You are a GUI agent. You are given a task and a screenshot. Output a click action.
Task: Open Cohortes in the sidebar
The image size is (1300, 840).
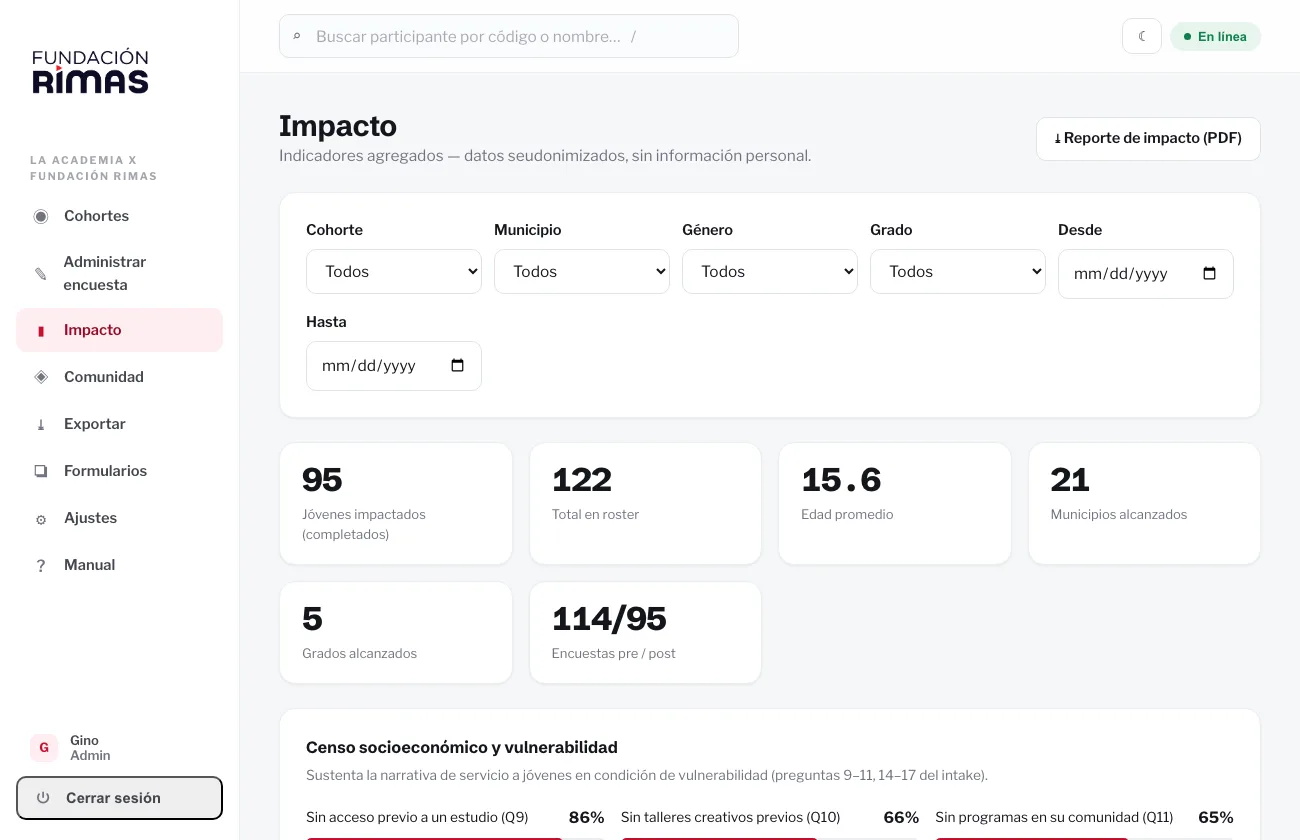coord(119,216)
